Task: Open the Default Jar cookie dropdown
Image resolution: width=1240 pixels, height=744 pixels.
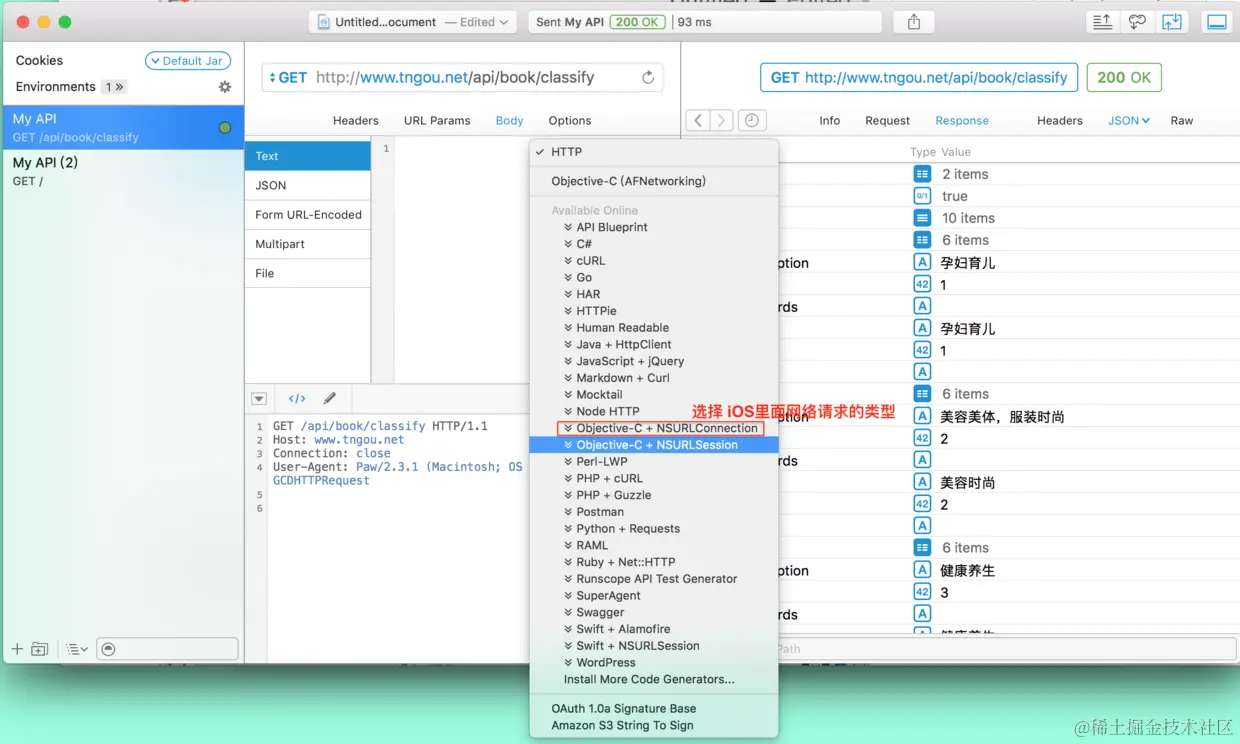Action: [188, 61]
